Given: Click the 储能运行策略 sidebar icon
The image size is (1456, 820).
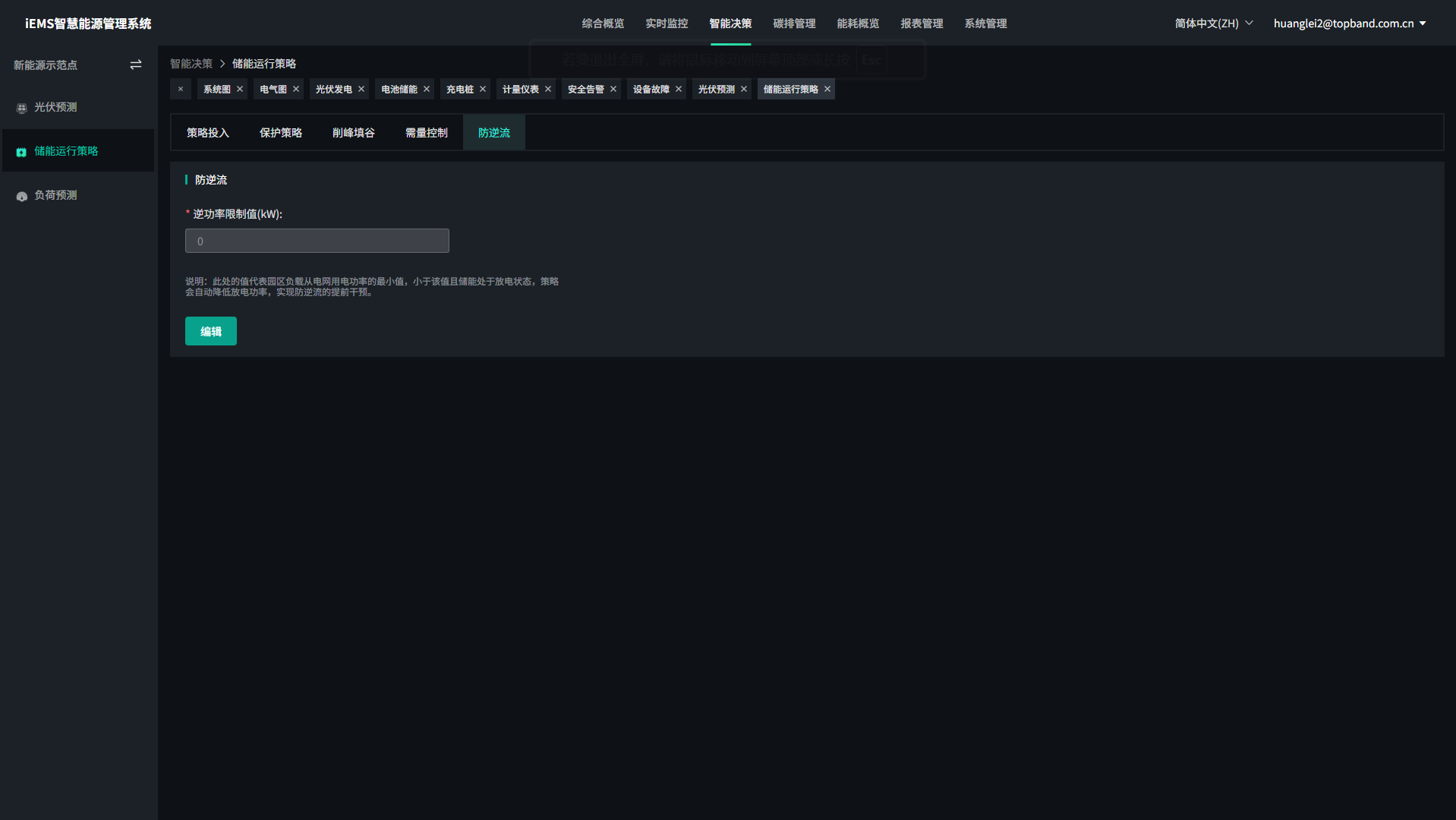Looking at the screenshot, I should pyautogui.click(x=22, y=152).
